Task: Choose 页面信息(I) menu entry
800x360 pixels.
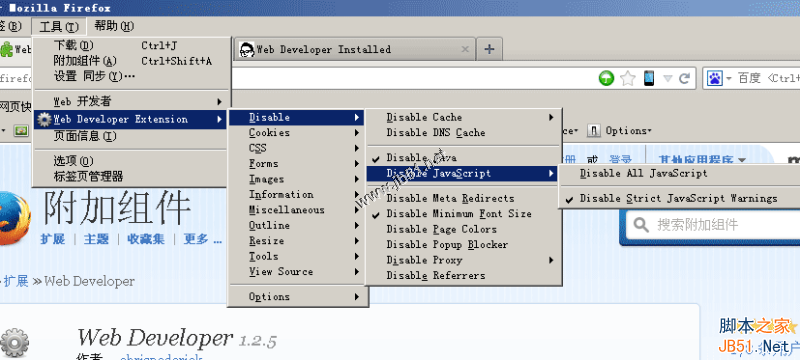Action: point(131,136)
